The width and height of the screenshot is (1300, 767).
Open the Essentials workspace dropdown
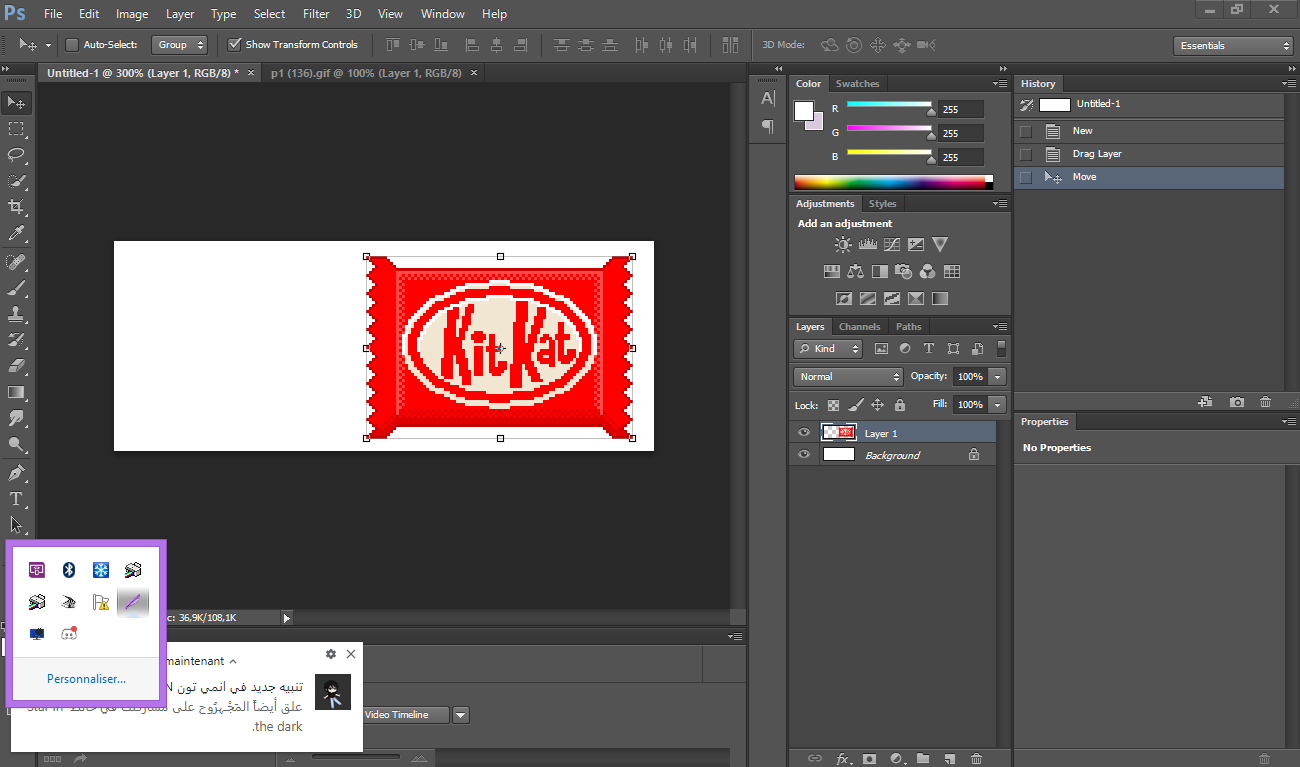(1233, 45)
